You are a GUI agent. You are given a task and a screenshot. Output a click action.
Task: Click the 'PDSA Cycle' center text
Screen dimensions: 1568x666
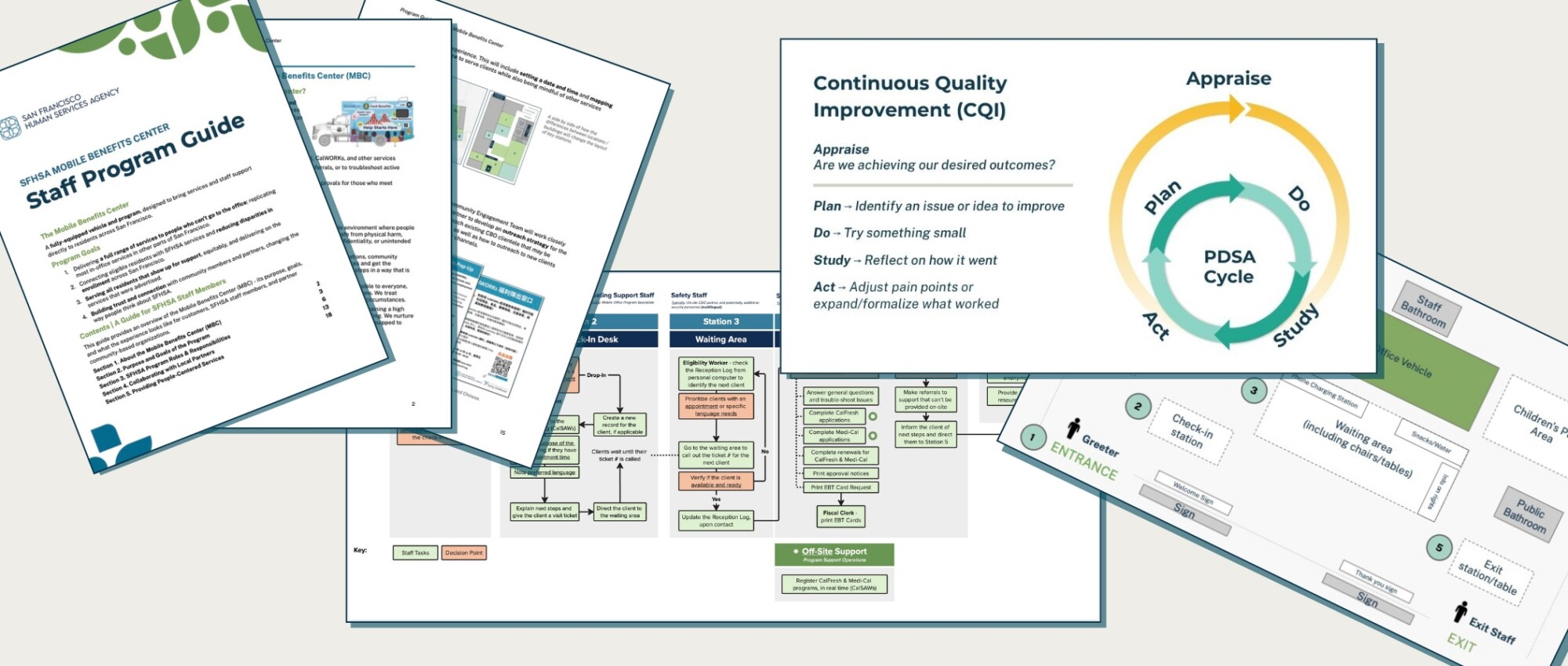click(x=1229, y=266)
